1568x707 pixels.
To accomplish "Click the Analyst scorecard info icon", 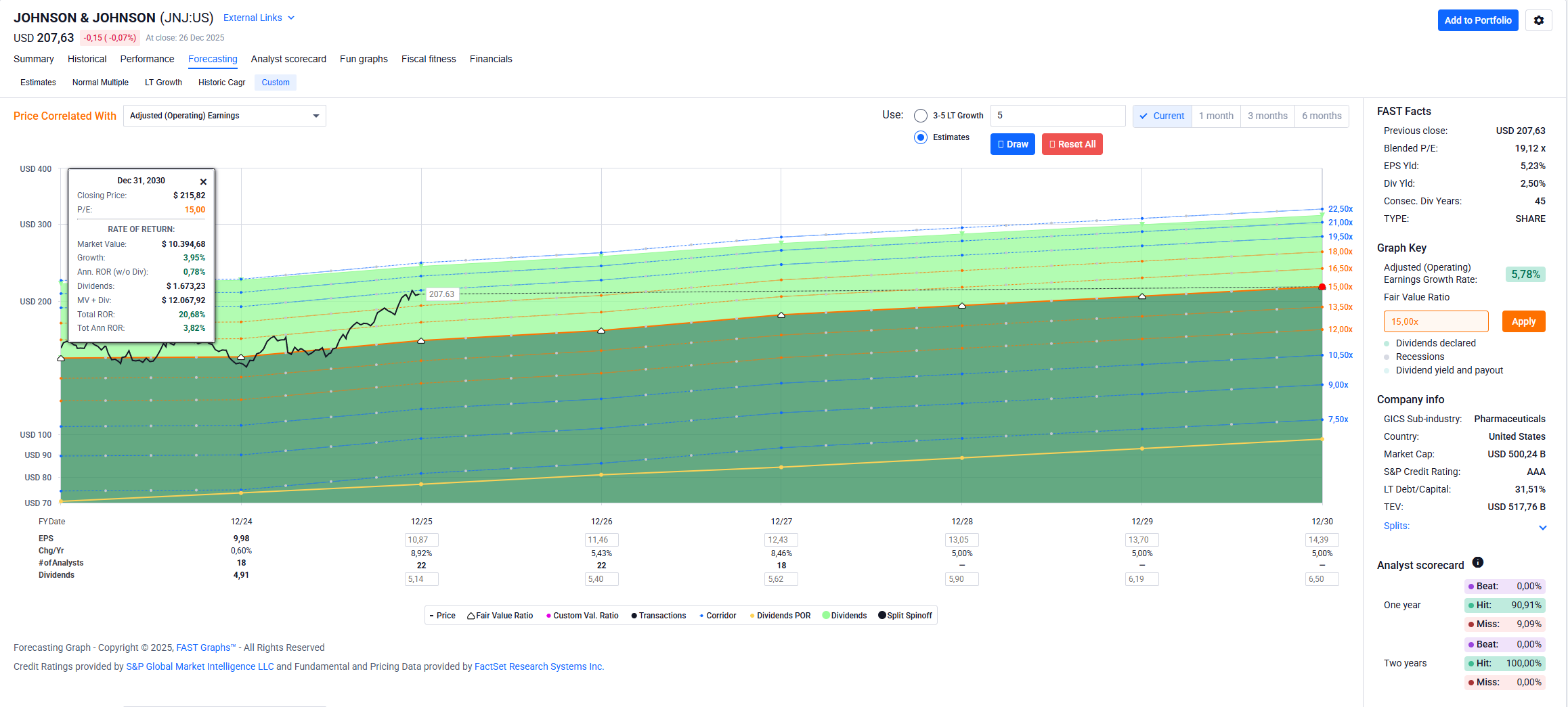I will pos(1478,562).
